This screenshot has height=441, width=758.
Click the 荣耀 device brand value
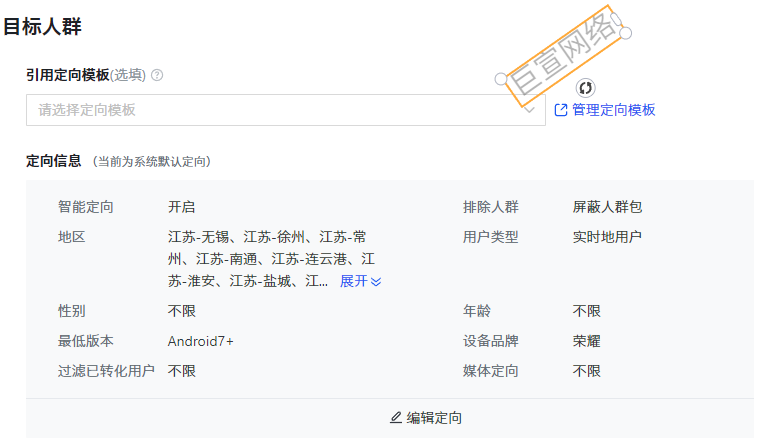point(586,341)
